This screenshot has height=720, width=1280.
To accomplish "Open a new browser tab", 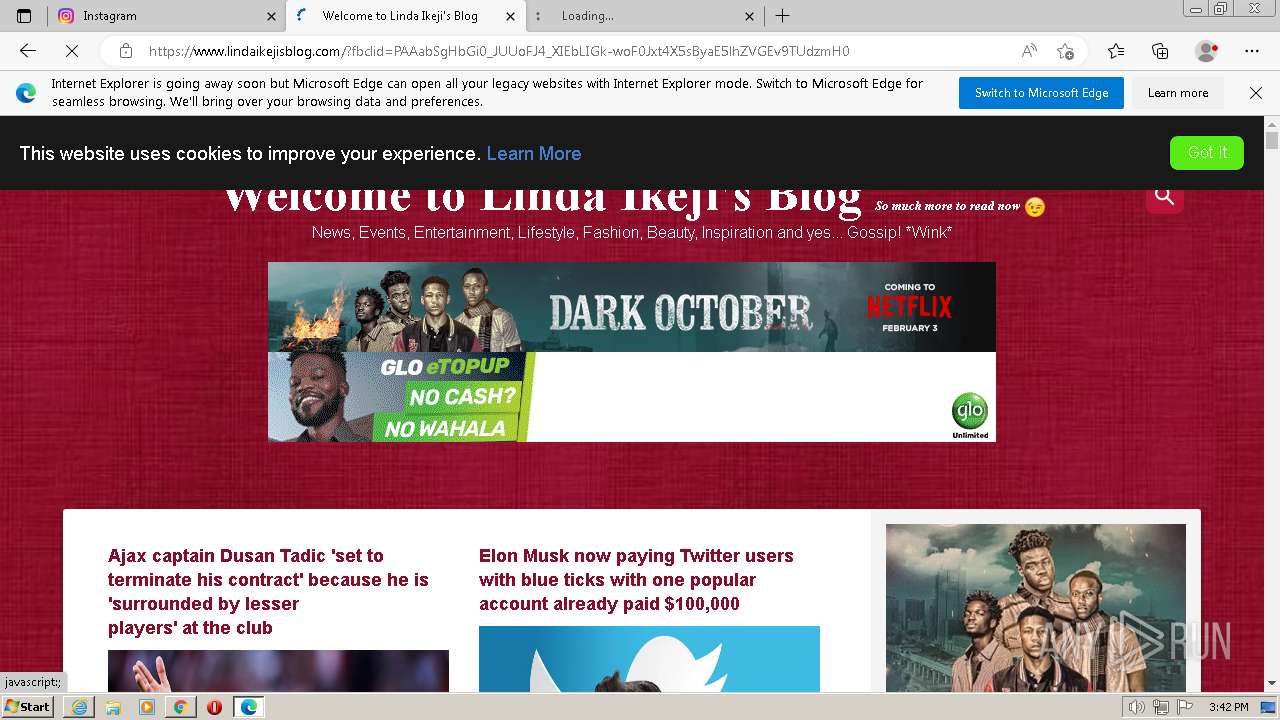I will (783, 16).
